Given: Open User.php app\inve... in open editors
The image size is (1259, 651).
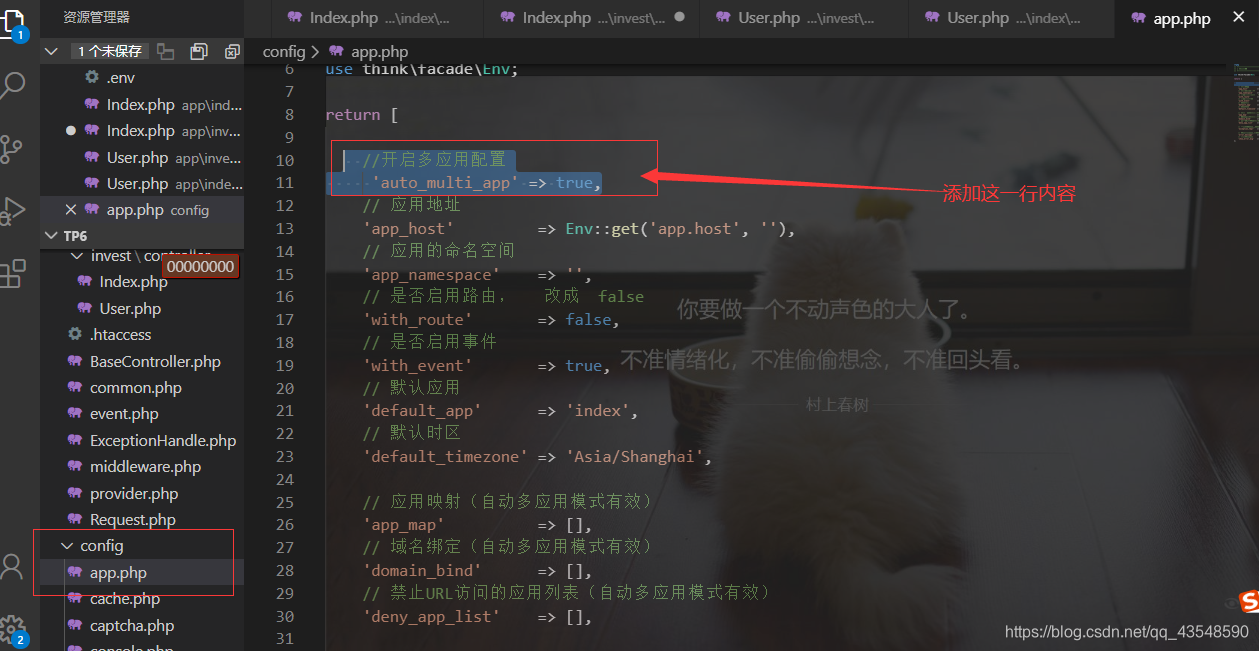Looking at the screenshot, I should pos(142,157).
